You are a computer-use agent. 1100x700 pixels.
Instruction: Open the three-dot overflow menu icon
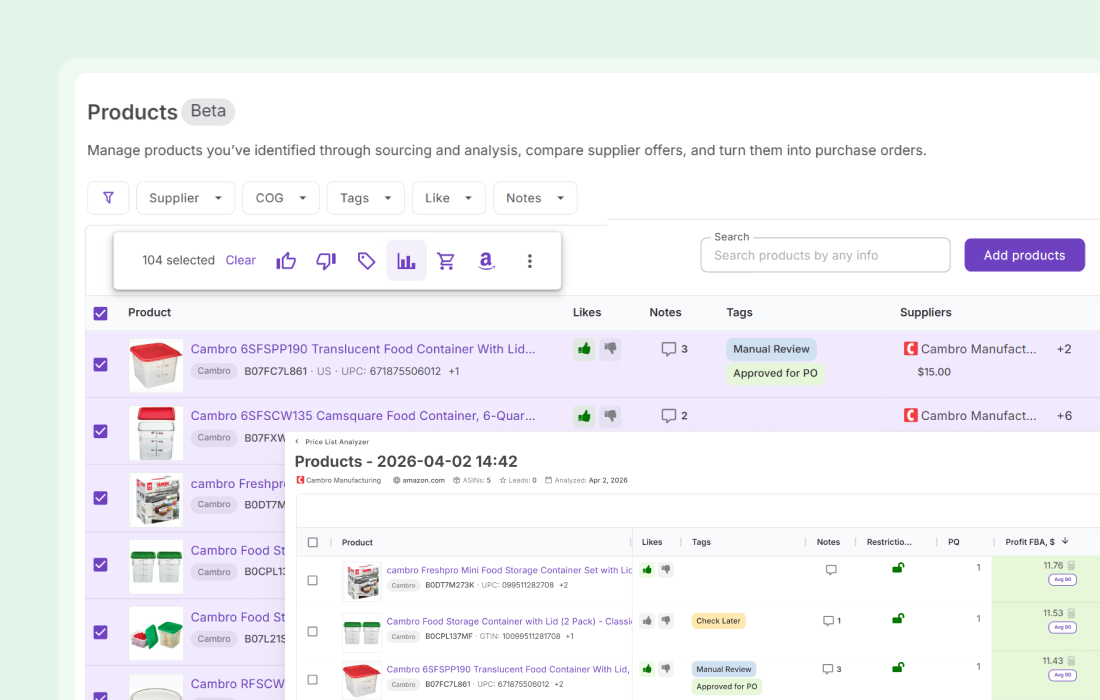(x=529, y=260)
